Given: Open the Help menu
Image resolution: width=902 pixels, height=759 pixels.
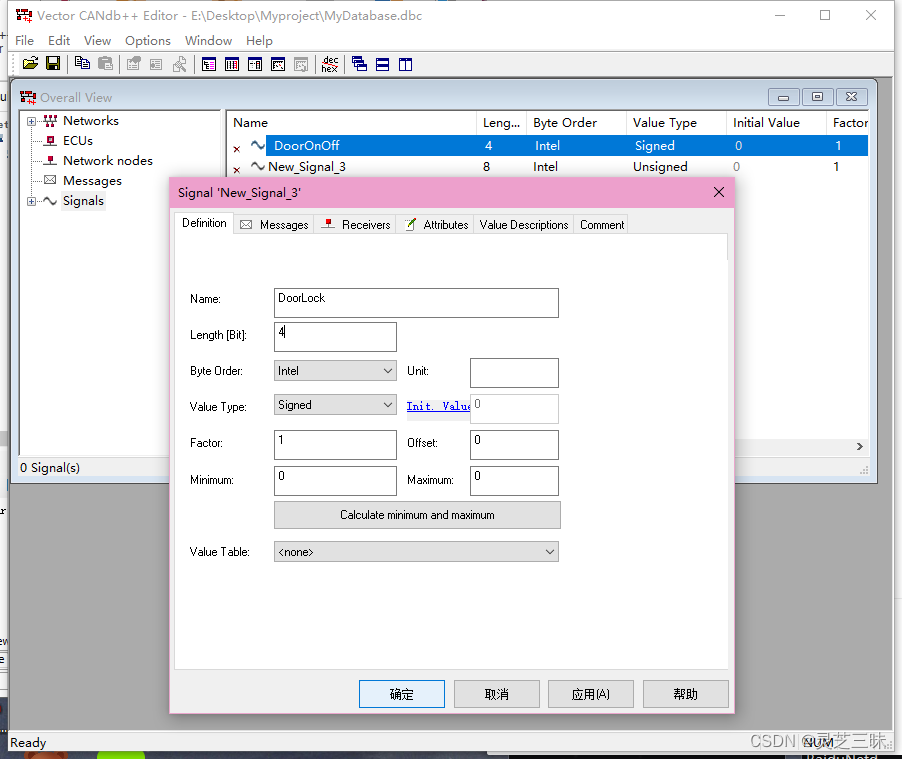Looking at the screenshot, I should 259,41.
